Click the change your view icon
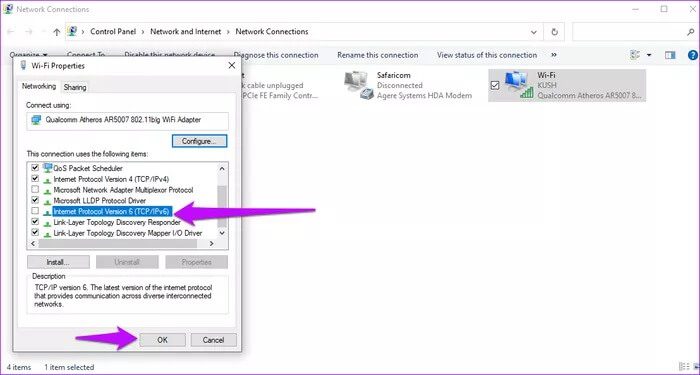Image resolution: width=700 pixels, height=375 pixels. [x=635, y=55]
